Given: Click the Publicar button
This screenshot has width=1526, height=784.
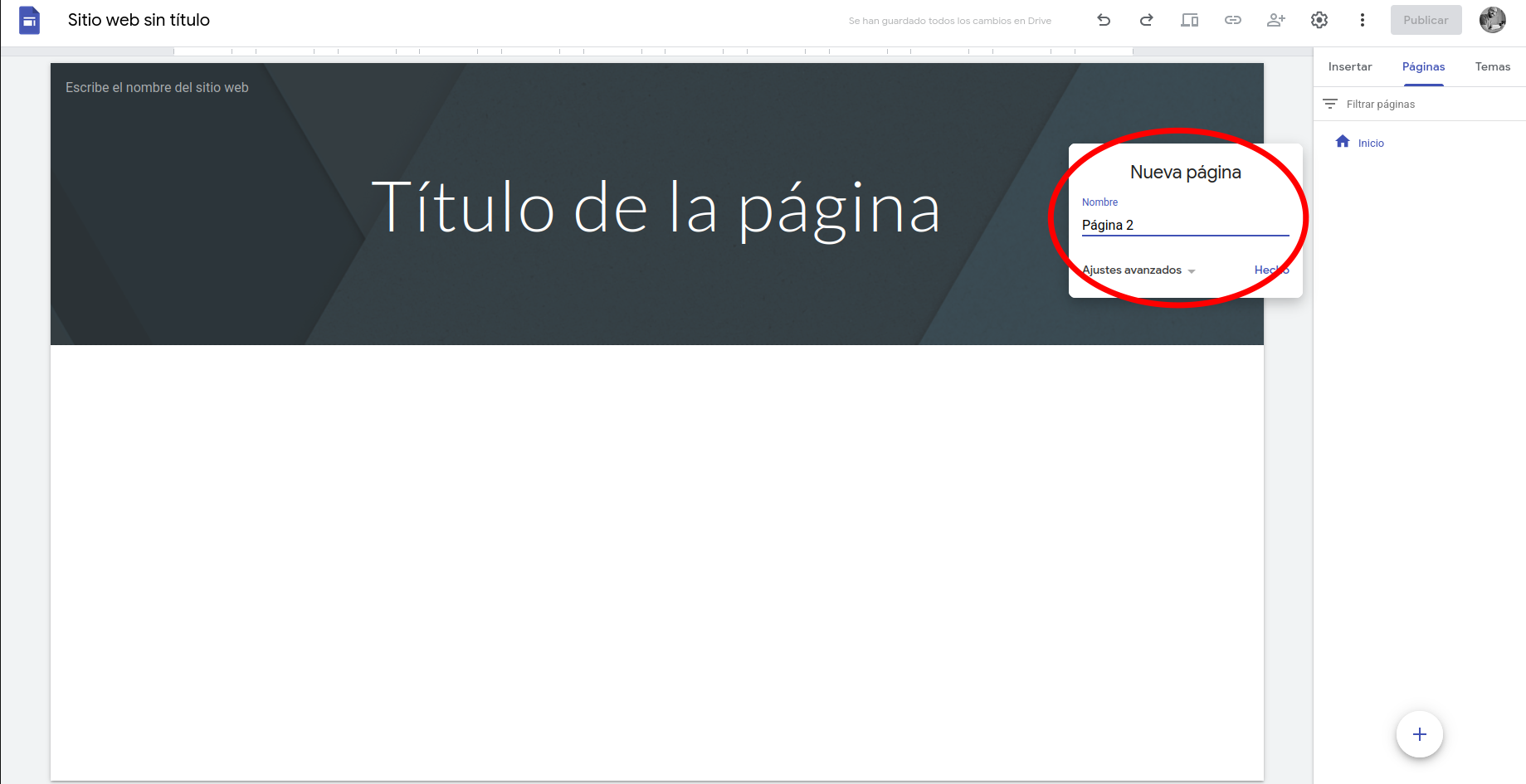Looking at the screenshot, I should pos(1425,20).
